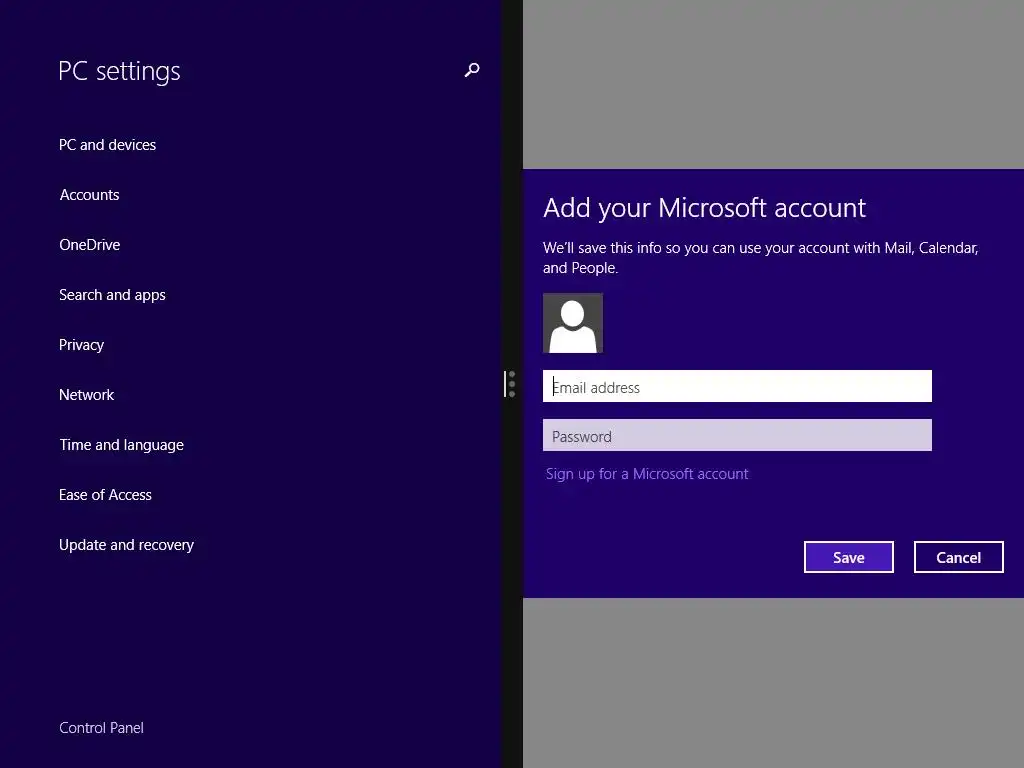The height and width of the screenshot is (768, 1024).
Task: Open Privacy settings
Action: [x=81, y=345]
